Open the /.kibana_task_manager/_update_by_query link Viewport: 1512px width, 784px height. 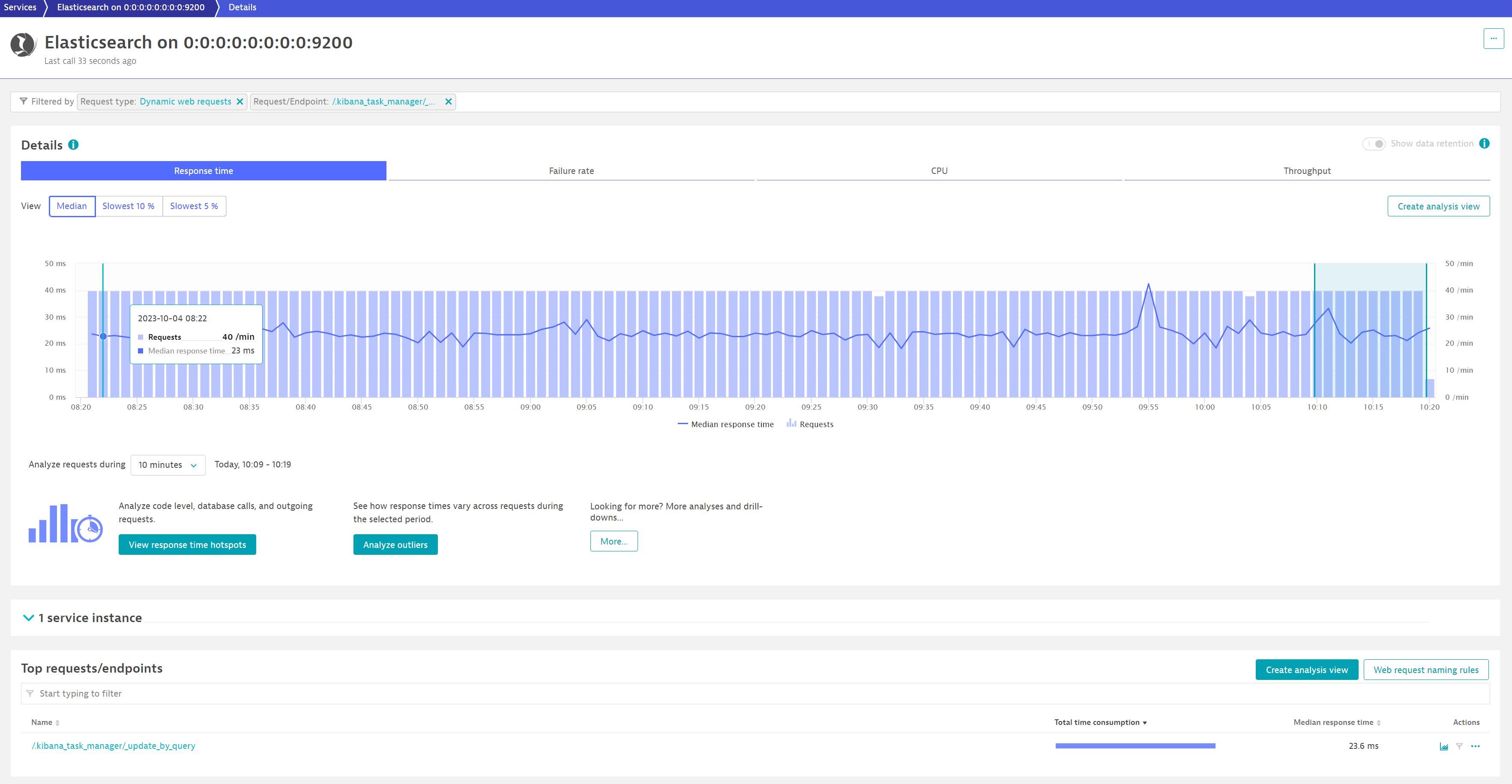(113, 746)
